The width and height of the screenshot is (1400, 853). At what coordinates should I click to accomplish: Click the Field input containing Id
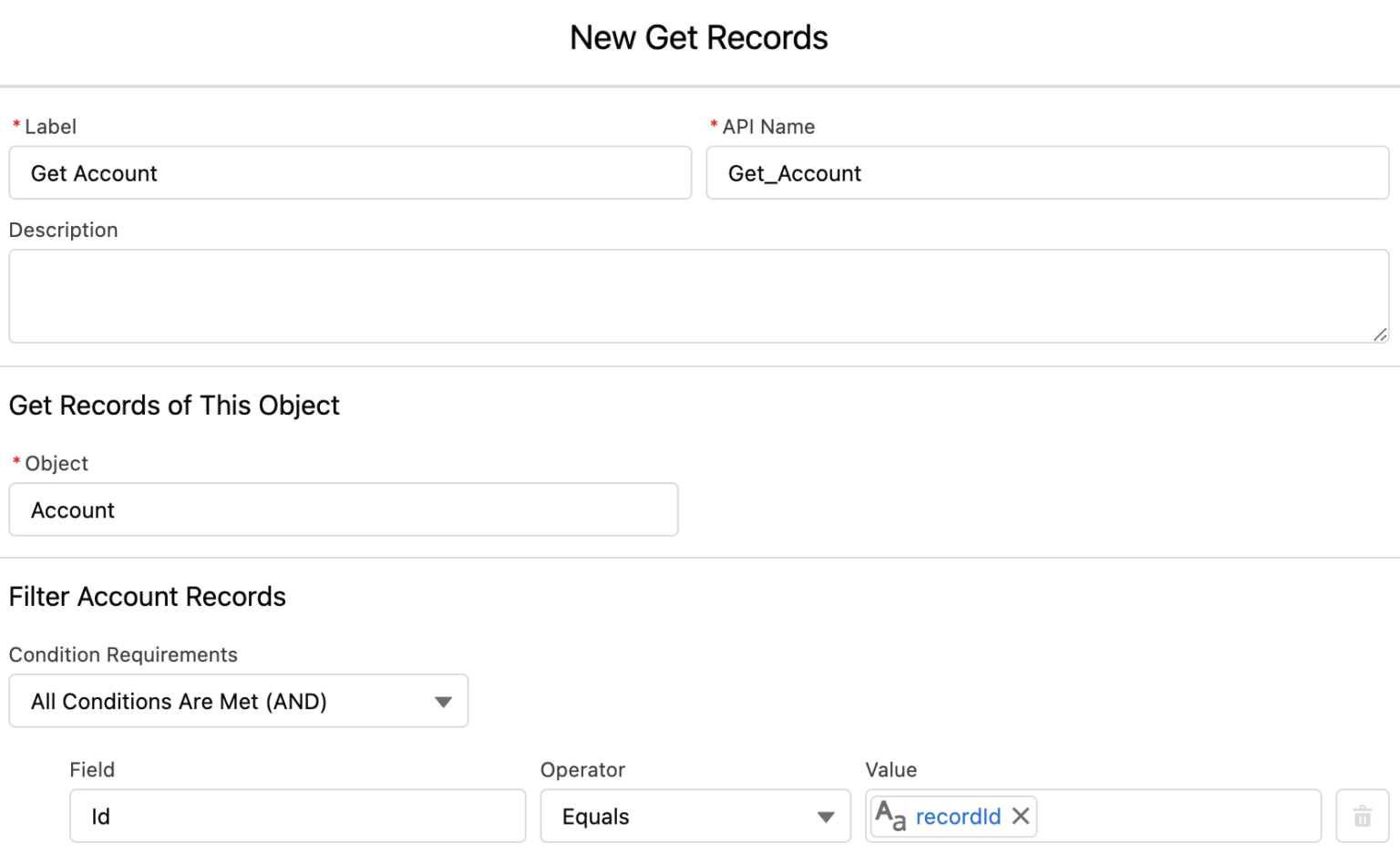(297, 817)
